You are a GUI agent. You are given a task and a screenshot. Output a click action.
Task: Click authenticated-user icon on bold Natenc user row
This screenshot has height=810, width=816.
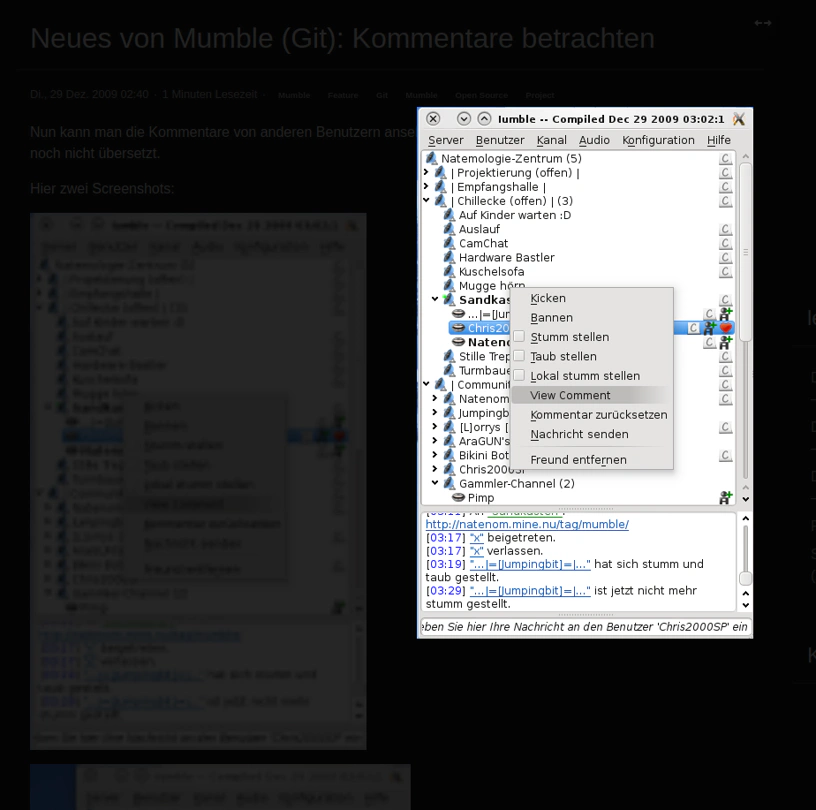click(725, 342)
